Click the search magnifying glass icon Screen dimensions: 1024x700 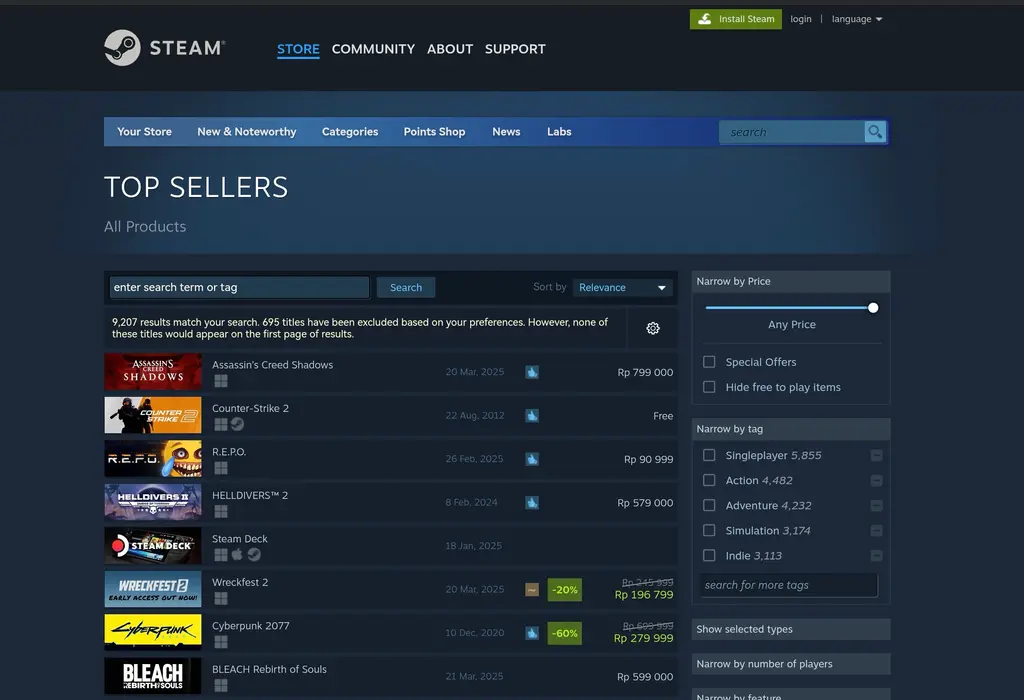click(x=874, y=131)
